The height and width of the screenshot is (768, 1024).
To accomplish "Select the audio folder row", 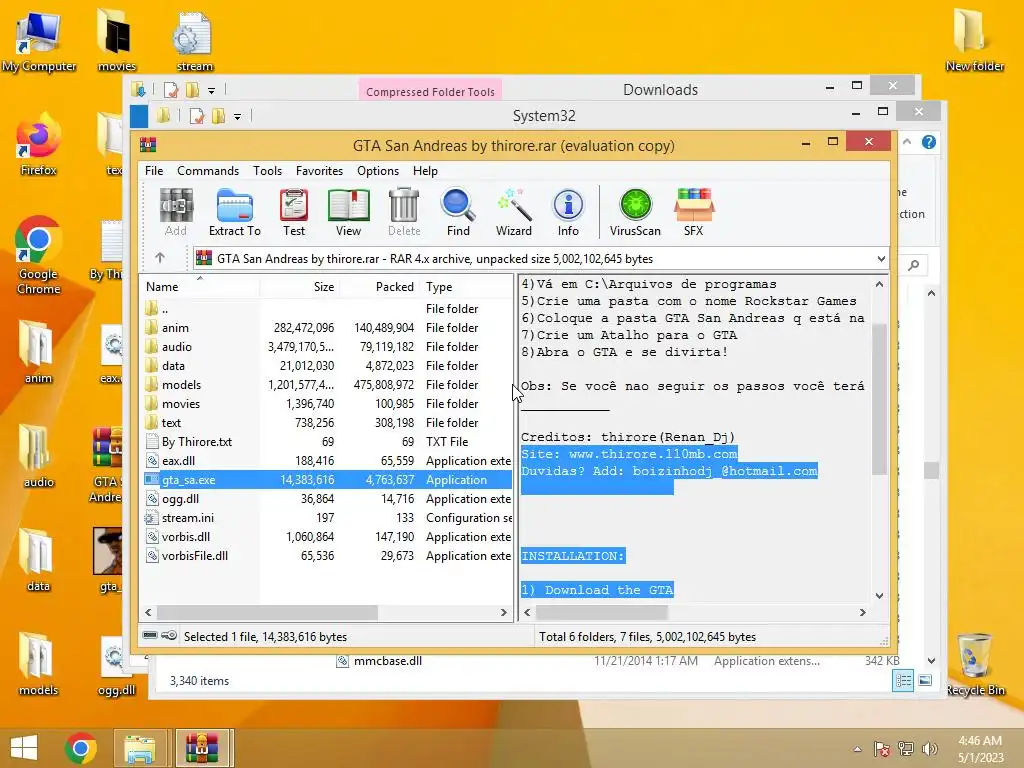I will pos(327,346).
